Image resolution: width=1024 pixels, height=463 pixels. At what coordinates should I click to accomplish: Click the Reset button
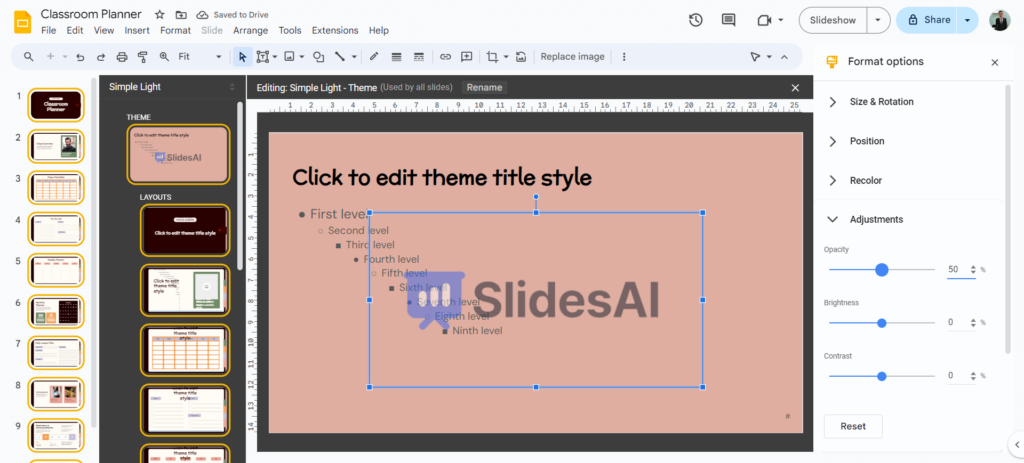(852, 426)
